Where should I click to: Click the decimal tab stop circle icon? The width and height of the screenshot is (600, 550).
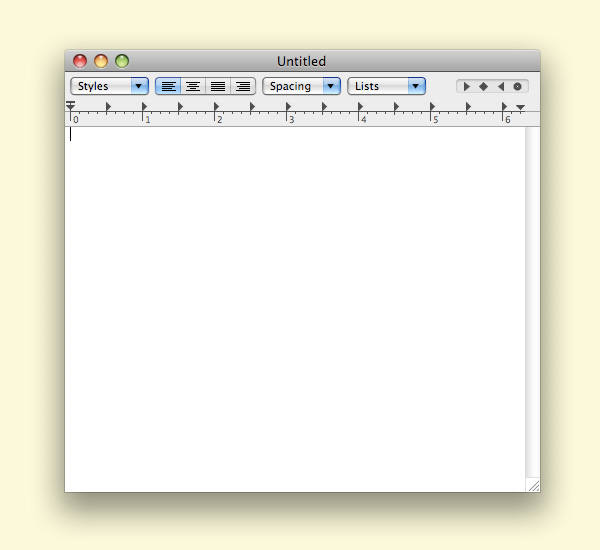click(x=517, y=86)
